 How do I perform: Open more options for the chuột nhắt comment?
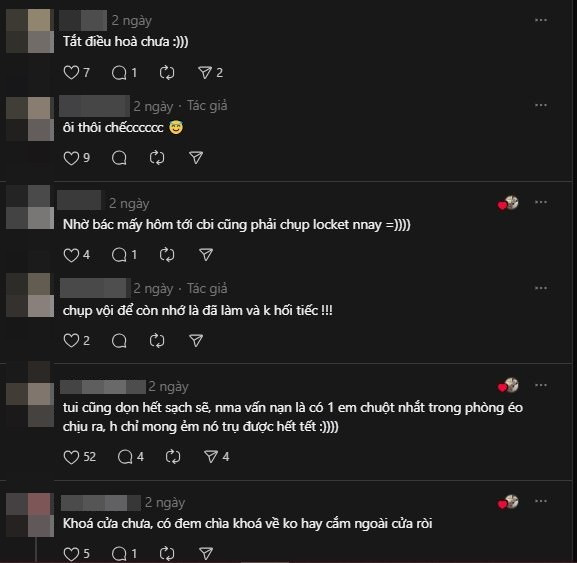click(541, 385)
